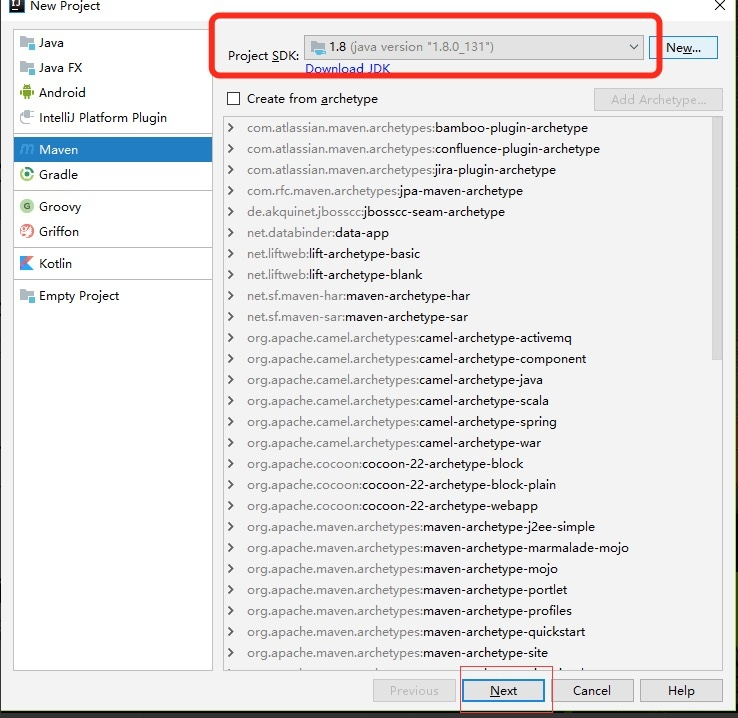Select maven-archetype-profiles row
738x718 pixels.
point(467,611)
